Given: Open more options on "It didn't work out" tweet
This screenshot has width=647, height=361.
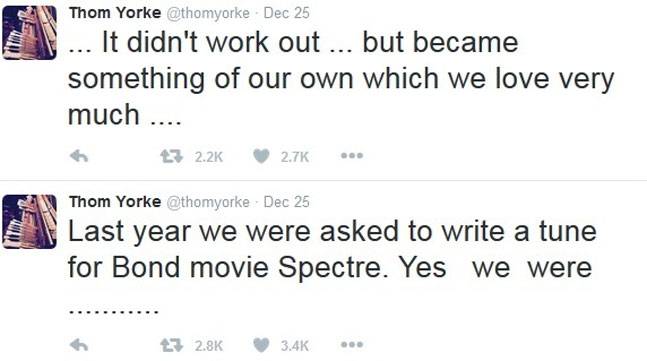Looking at the screenshot, I should coord(352,156).
